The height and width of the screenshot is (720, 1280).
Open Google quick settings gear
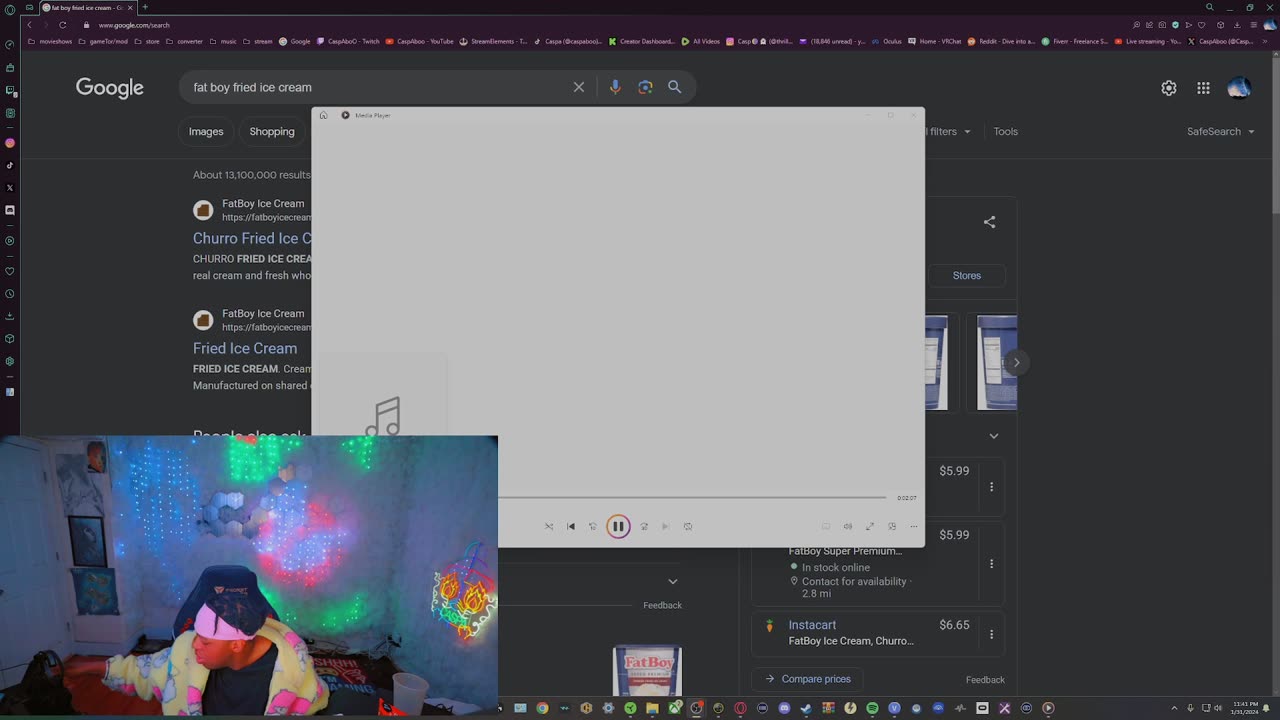tap(1169, 88)
